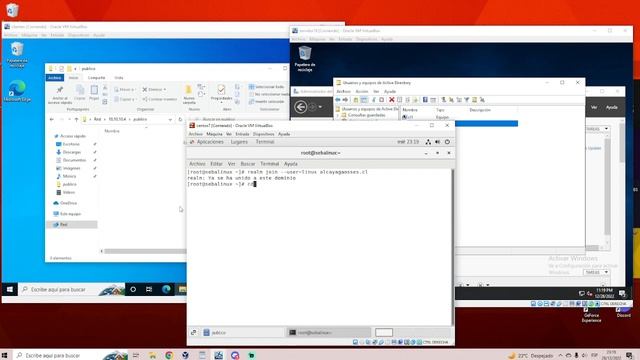Viewport: 640px width, 360px height.
Task: Click the power icon in the CentOS top panel
Action: pyautogui.click(x=447, y=142)
